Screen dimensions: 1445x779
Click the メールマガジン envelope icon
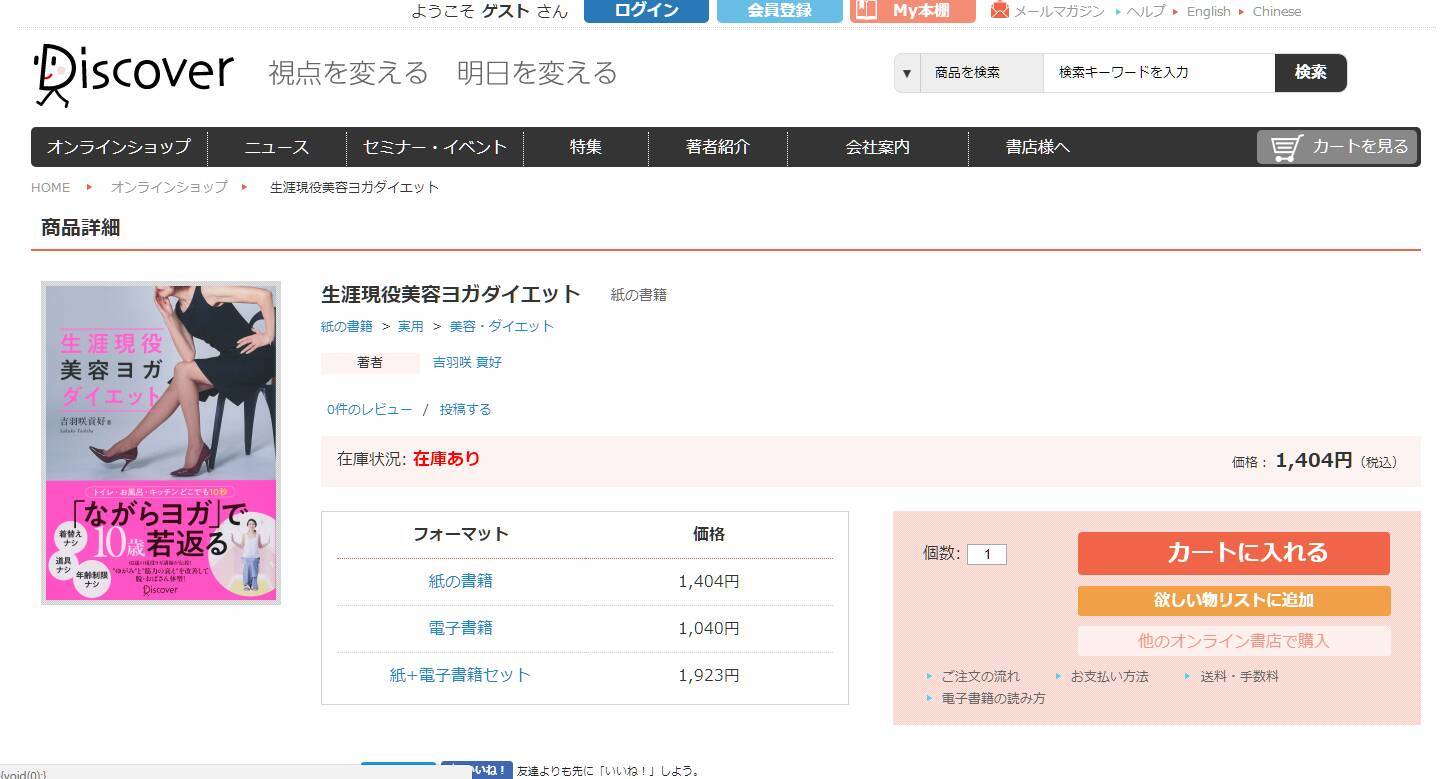click(998, 11)
